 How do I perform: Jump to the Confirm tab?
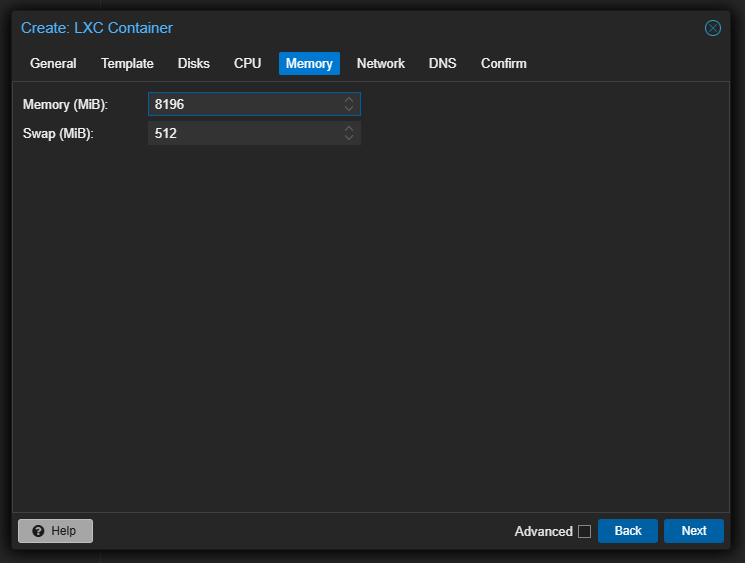(503, 64)
